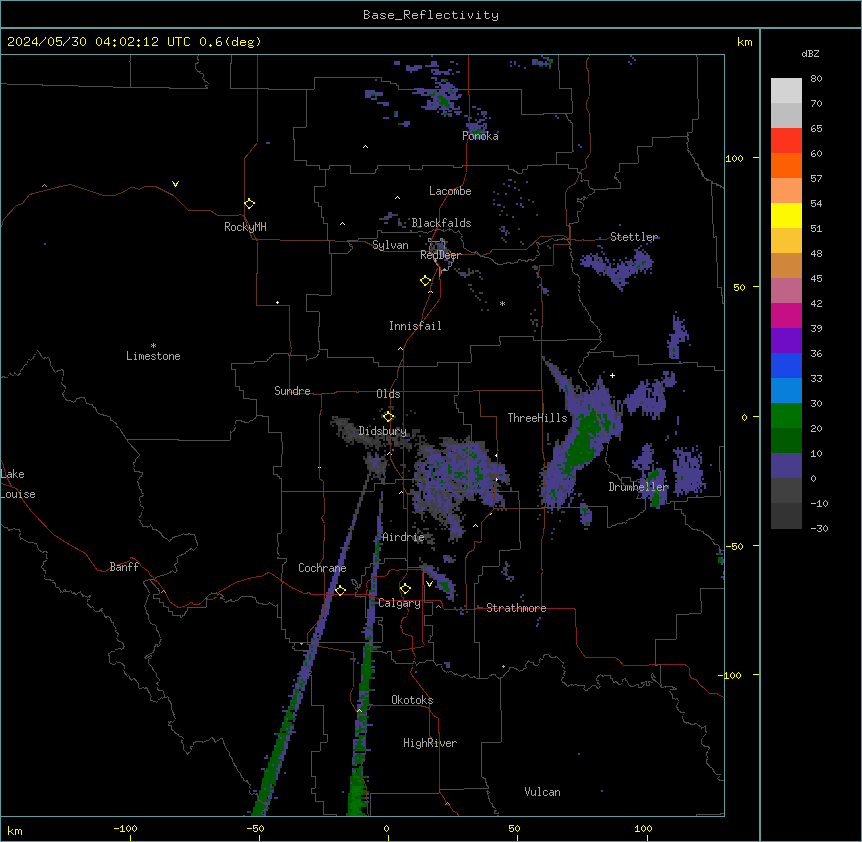Click the Okotoks city label
The image size is (862, 842).
(x=412, y=700)
